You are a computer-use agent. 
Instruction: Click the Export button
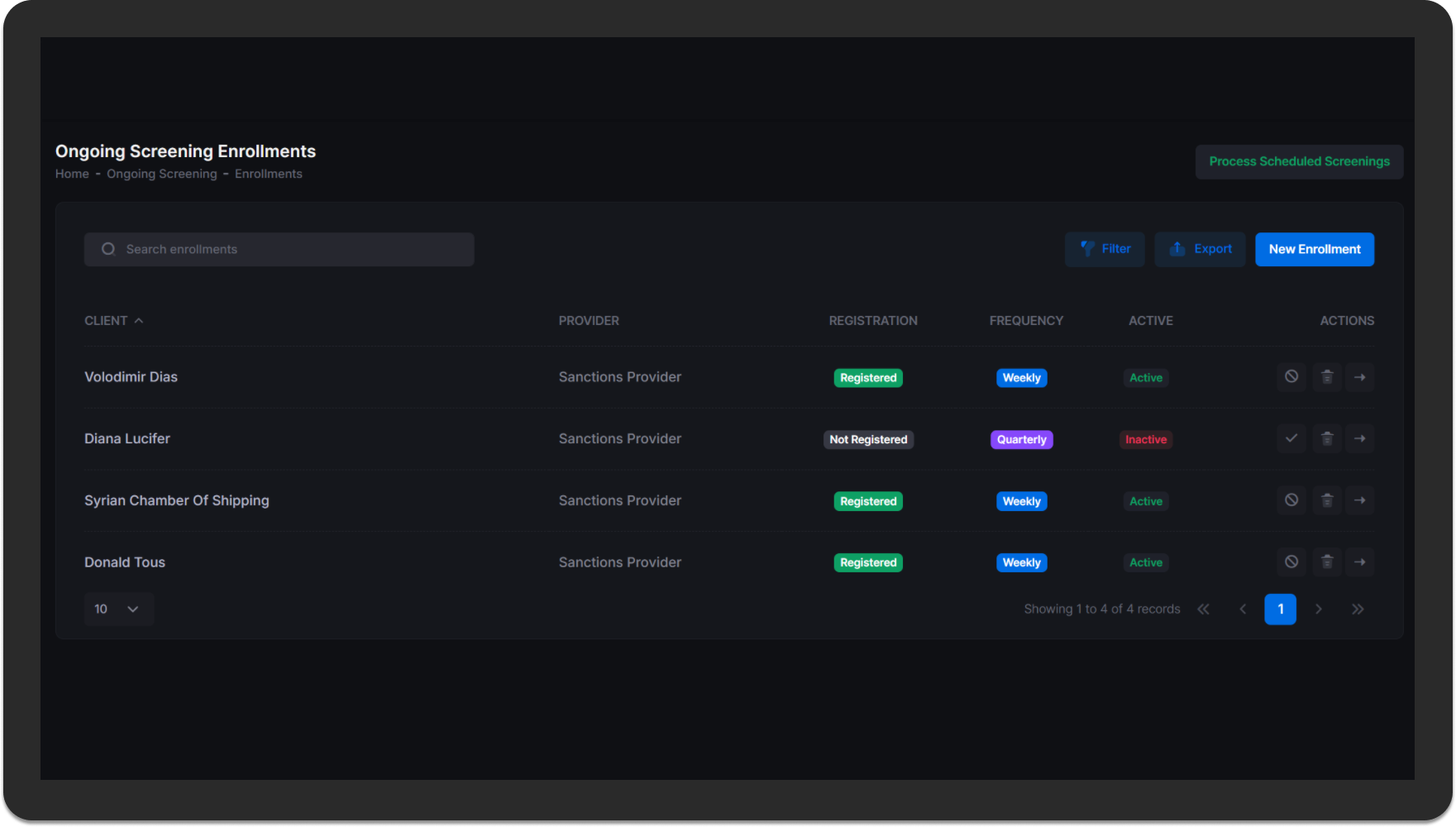(x=1199, y=249)
